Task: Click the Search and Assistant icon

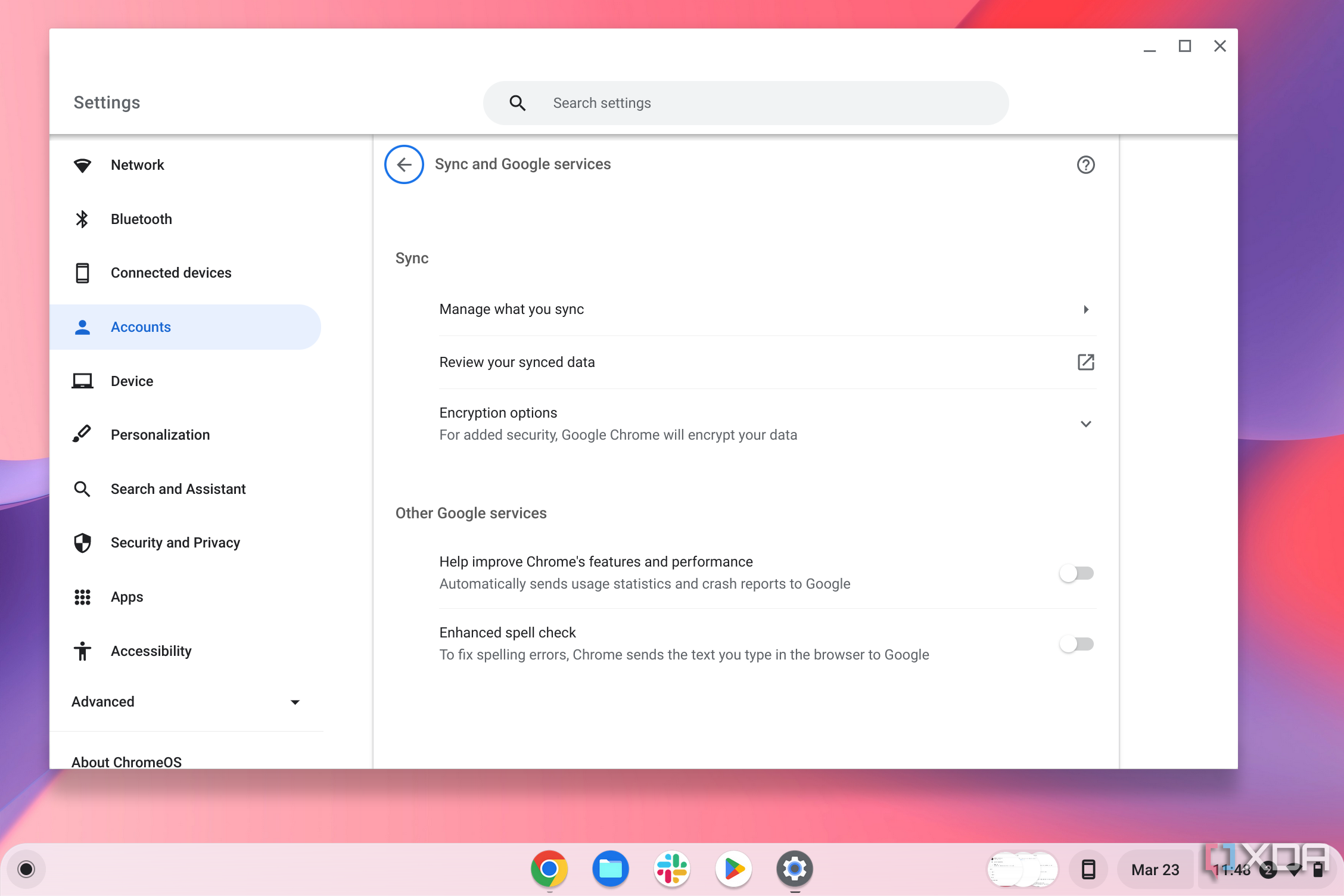Action: [x=83, y=489]
